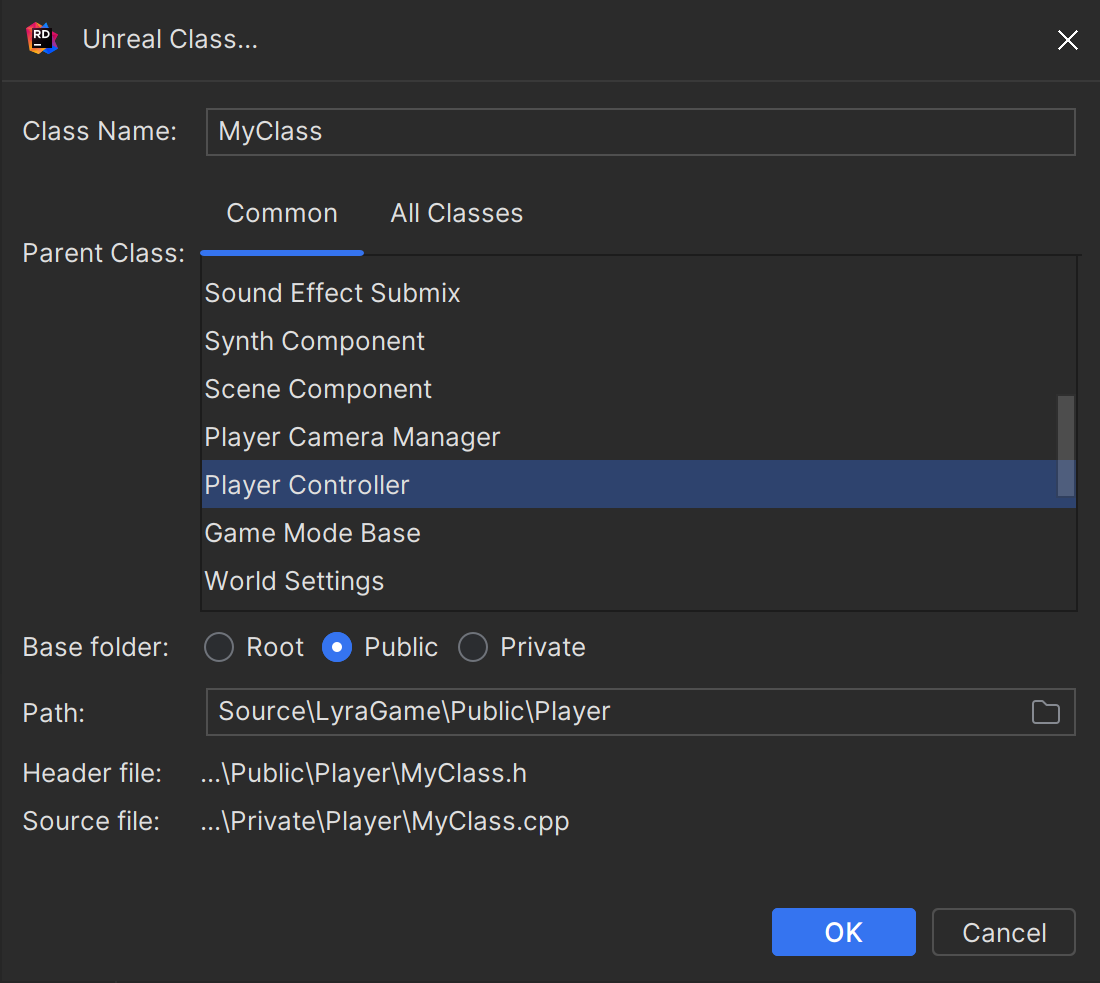The width and height of the screenshot is (1100, 983).
Task: Switch to the All Classes tab
Action: point(456,213)
